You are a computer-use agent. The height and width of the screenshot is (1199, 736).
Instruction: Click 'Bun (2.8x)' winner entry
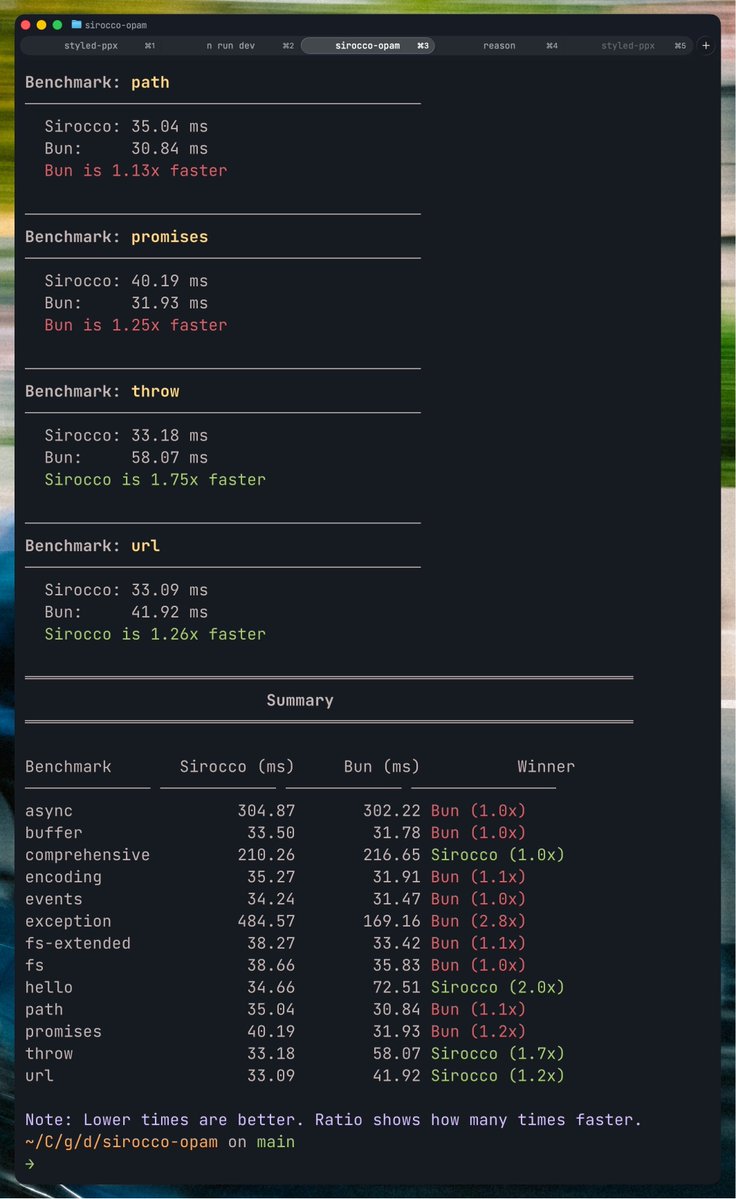[x=478, y=921]
